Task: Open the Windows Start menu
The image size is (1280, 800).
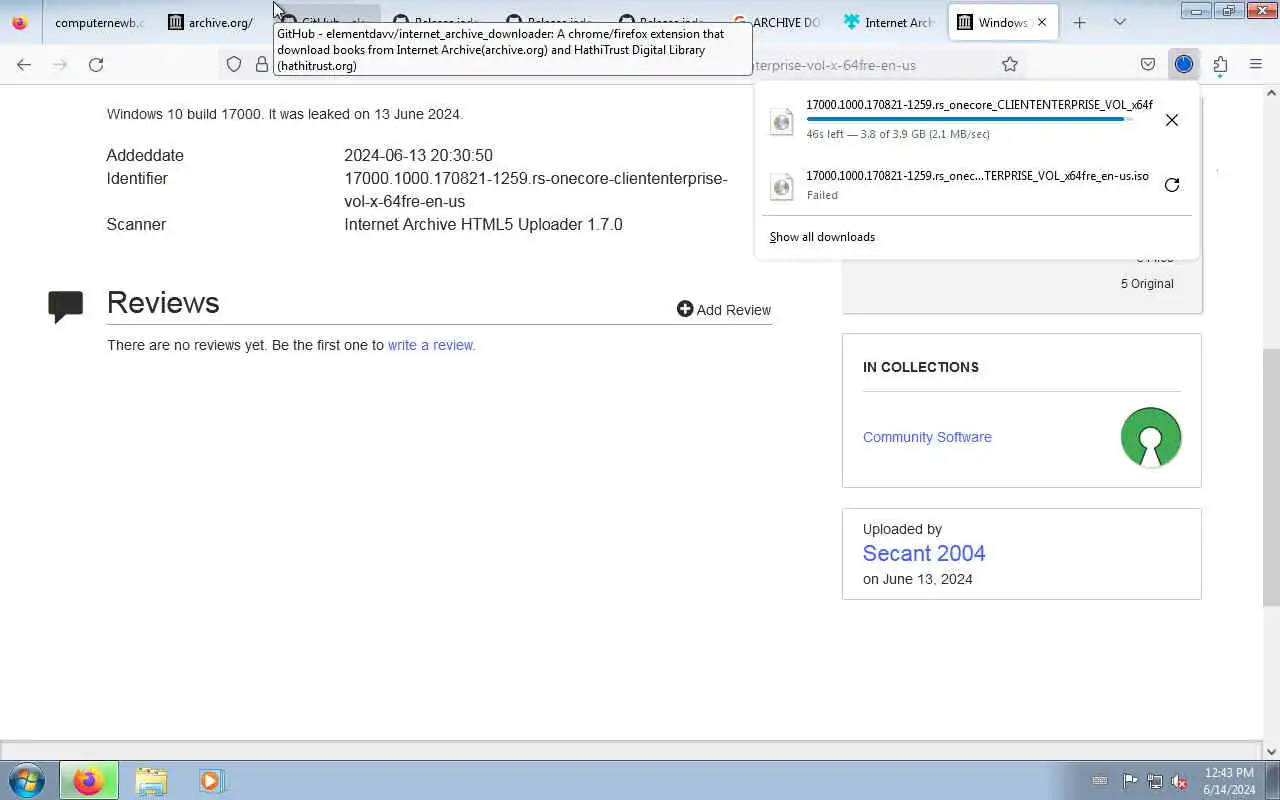Action: point(27,780)
